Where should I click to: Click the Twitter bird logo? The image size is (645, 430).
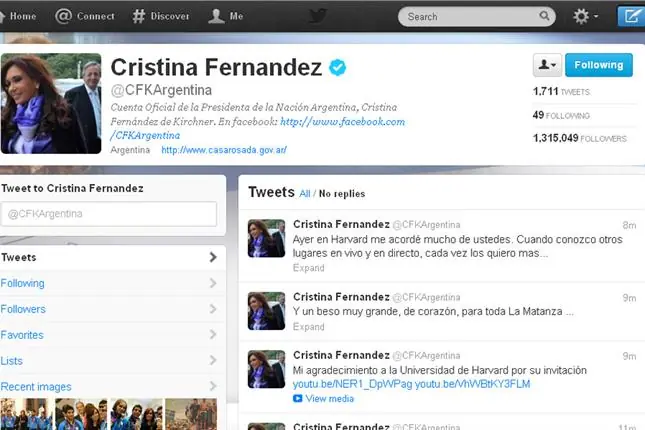318,16
